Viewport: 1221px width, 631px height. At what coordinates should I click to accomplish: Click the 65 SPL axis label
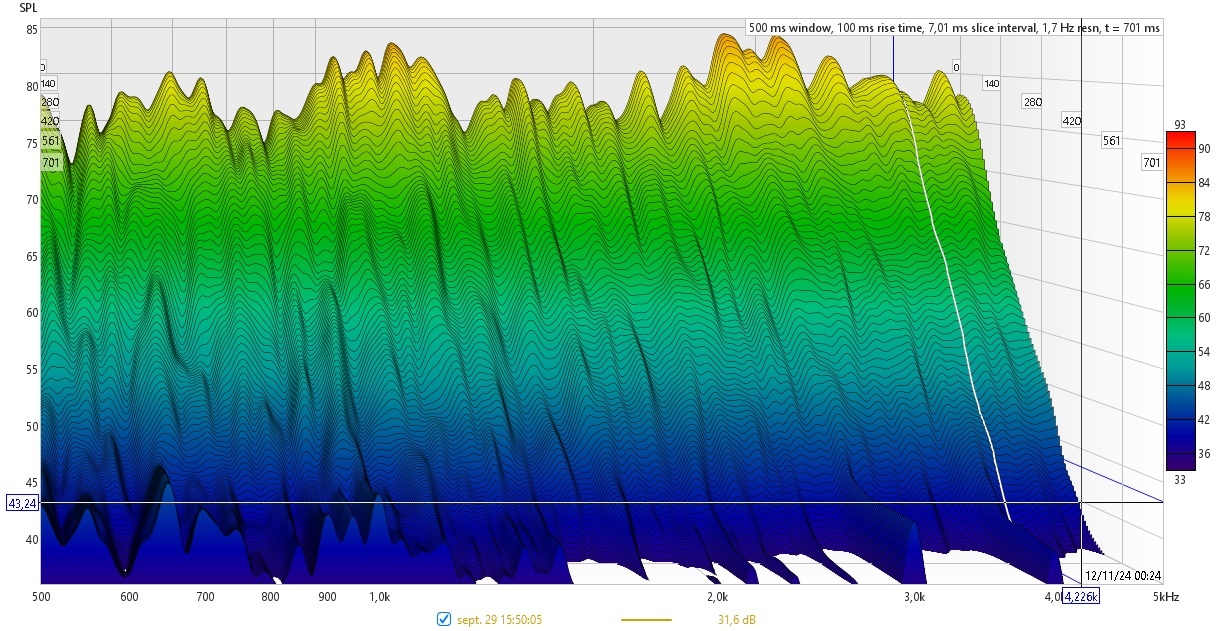pyautogui.click(x=31, y=257)
